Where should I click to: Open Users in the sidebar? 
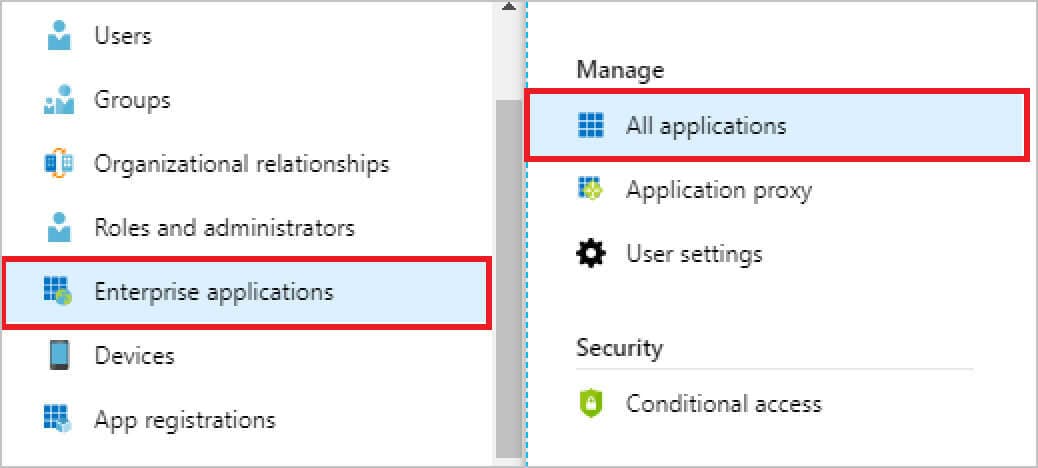point(123,37)
